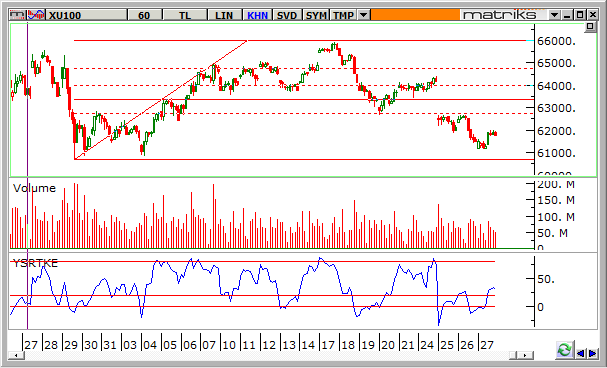
Task: Click the TL currency button
Action: [x=185, y=15]
